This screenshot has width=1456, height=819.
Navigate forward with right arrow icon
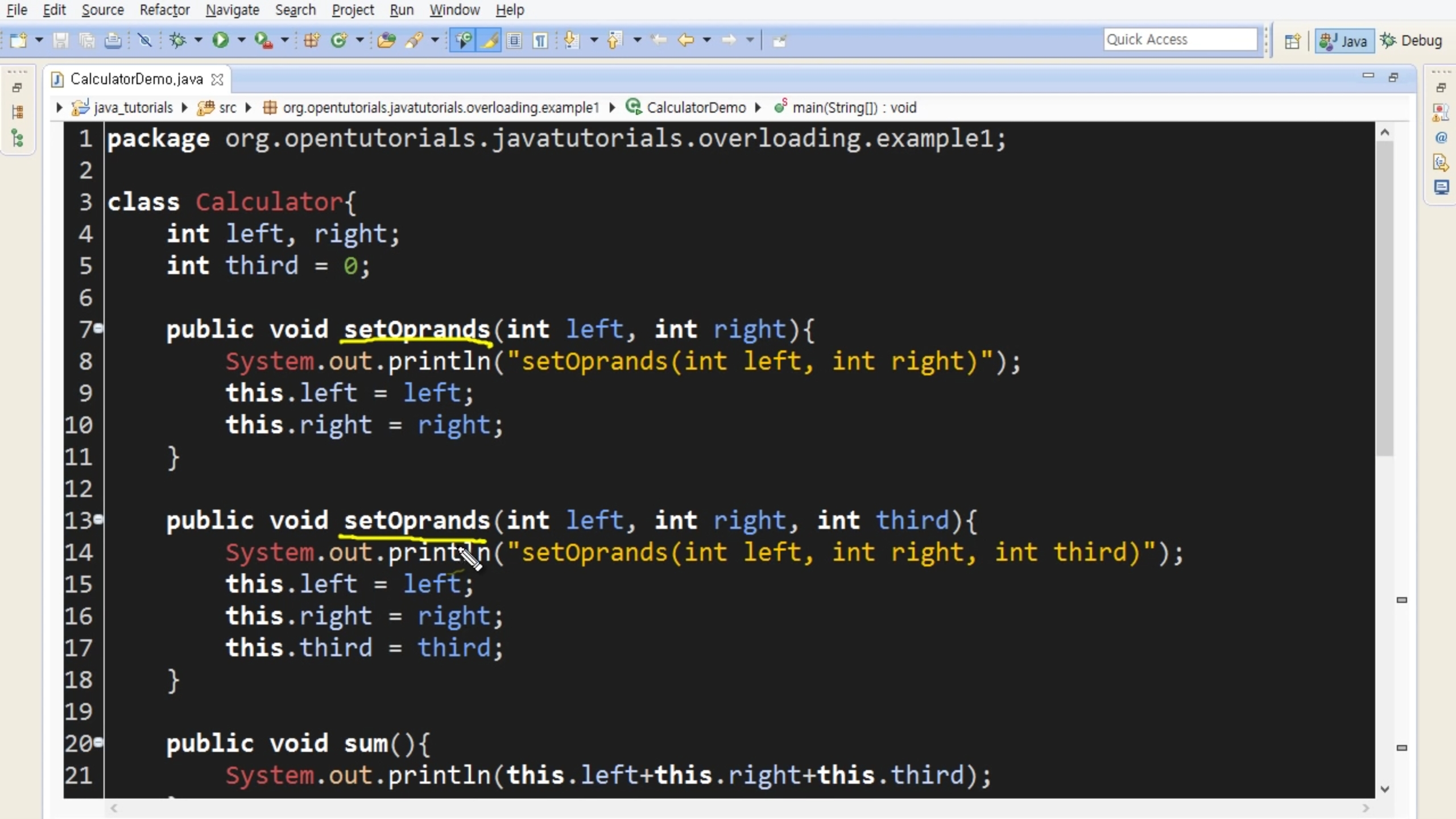point(729,40)
